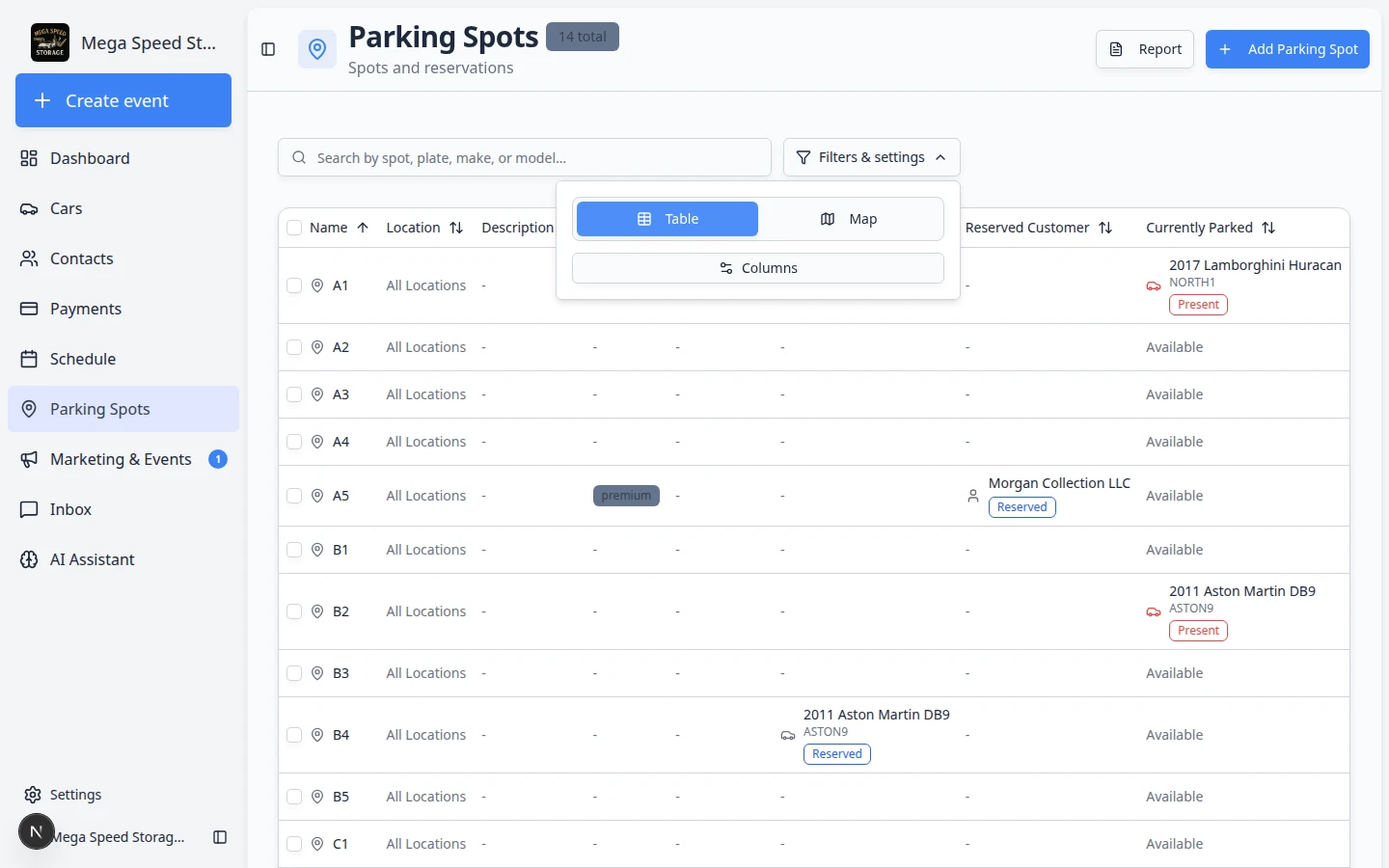Check the box for spot A1

coord(294,285)
